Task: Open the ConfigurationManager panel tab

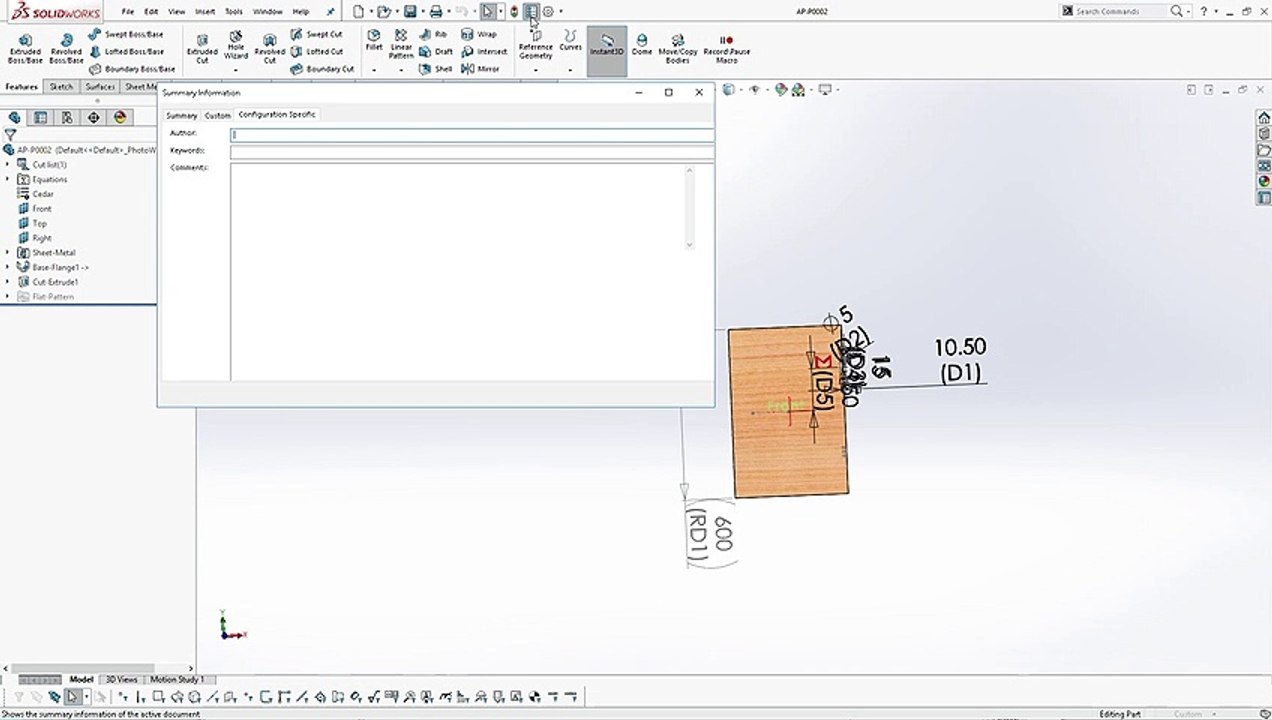Action: (x=67, y=117)
